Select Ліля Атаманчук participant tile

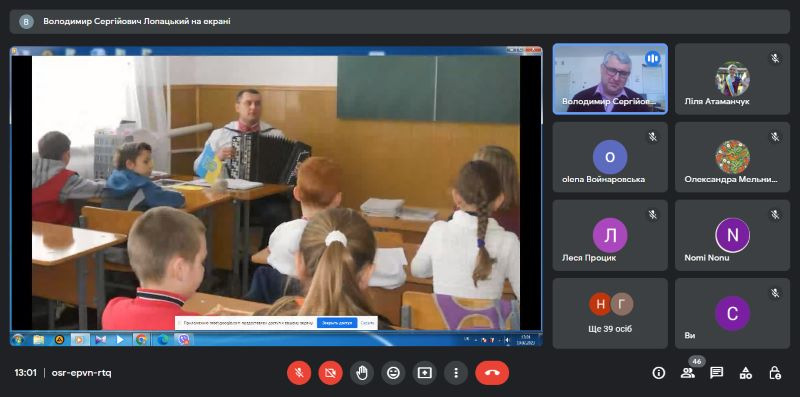point(732,79)
